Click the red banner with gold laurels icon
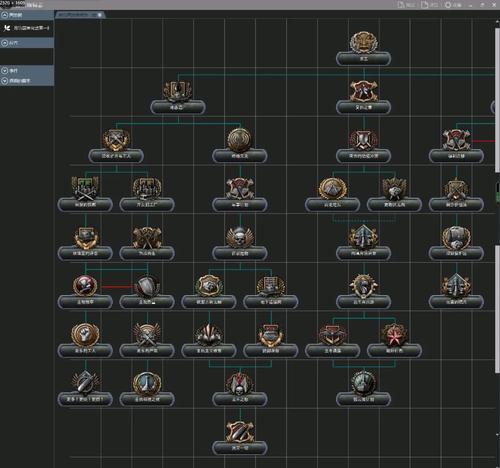500x468 pixels. click(x=271, y=335)
